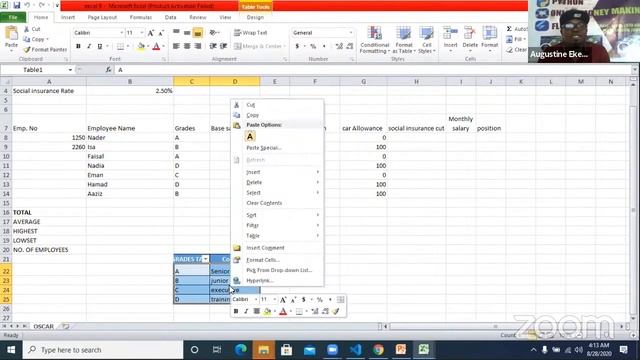Toggle Italic in the ribbon Font group

click(x=89, y=47)
